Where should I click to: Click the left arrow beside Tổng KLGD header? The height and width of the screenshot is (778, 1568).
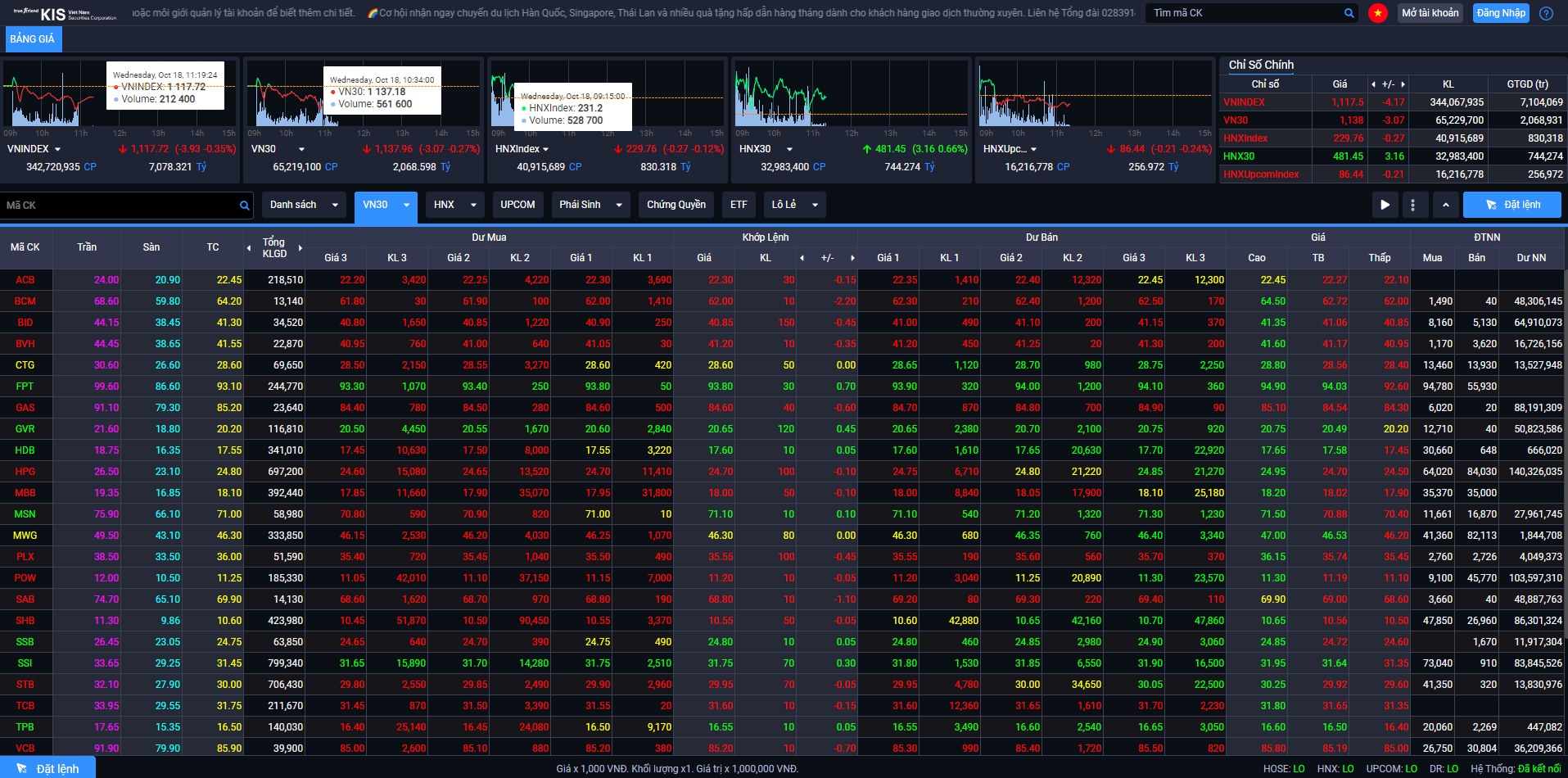click(x=249, y=247)
